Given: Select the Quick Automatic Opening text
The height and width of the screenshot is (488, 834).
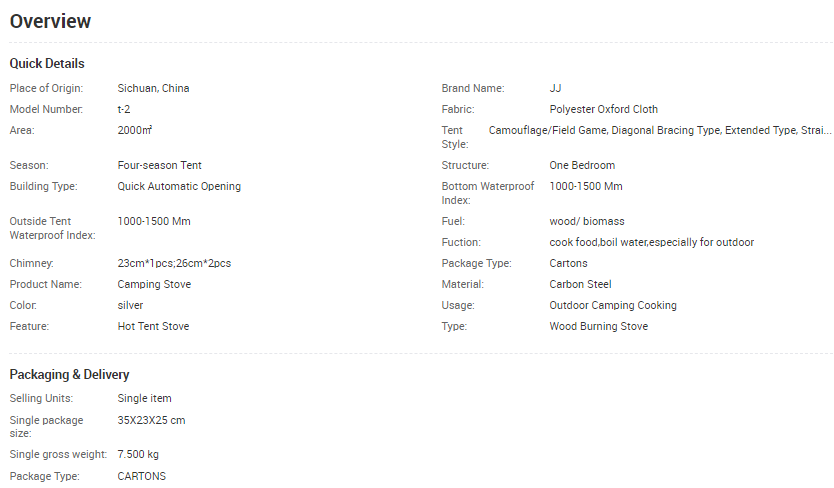Looking at the screenshot, I should [179, 186].
